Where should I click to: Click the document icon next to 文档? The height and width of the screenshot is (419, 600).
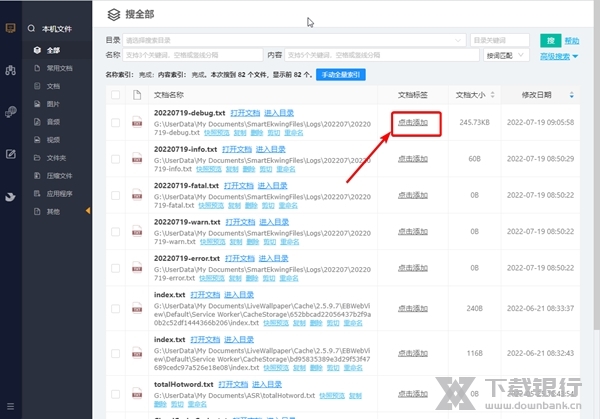(x=37, y=86)
